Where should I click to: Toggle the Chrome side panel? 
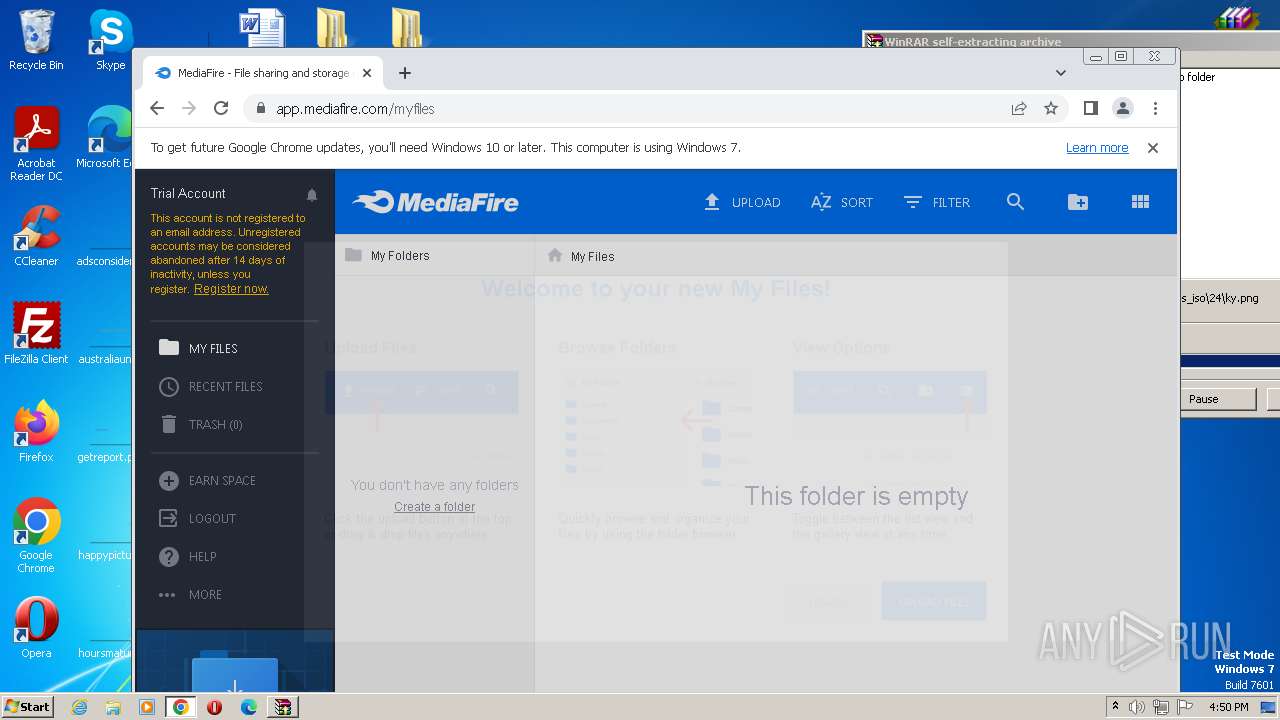click(x=1091, y=108)
